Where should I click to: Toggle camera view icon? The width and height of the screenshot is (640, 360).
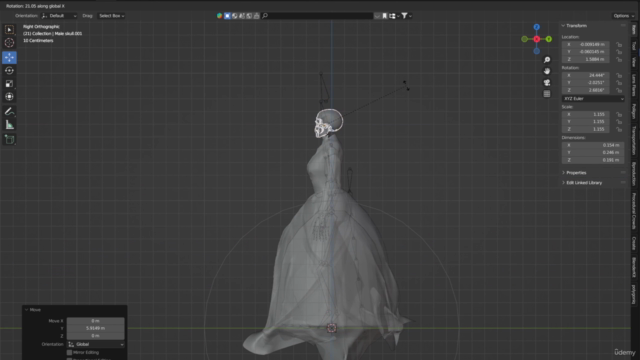547,82
